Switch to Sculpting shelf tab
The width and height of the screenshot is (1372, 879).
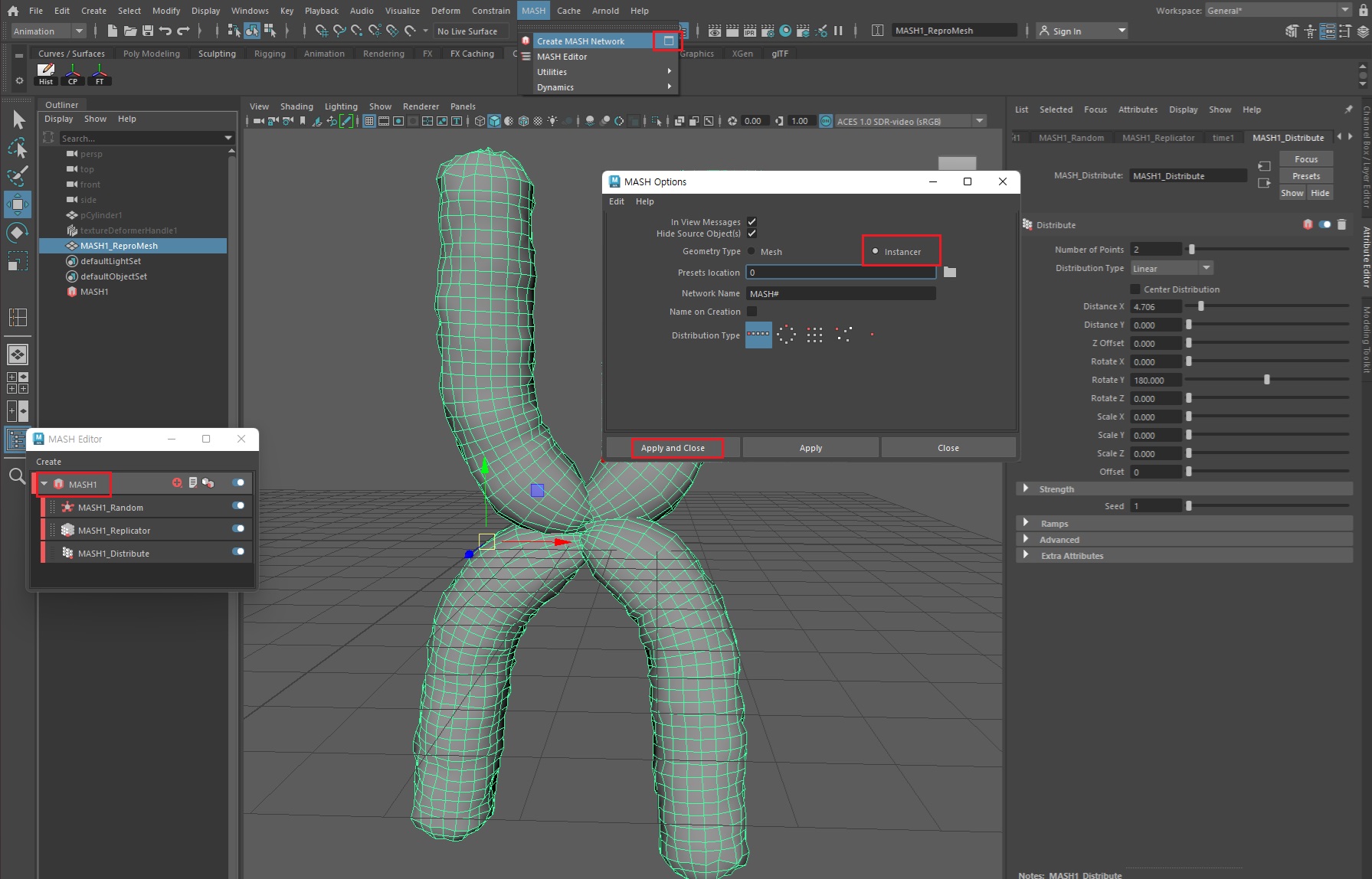point(217,54)
